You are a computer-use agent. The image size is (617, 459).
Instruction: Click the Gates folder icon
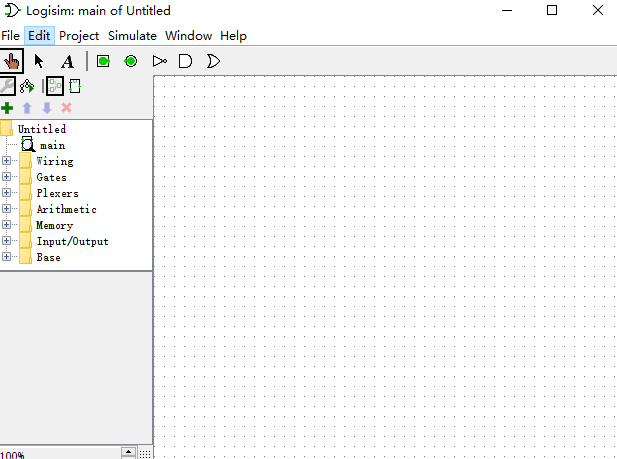click(26, 177)
